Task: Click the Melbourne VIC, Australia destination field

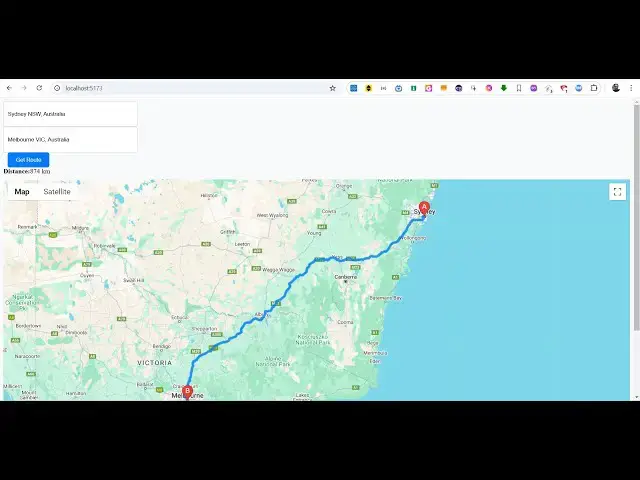Action: coord(71,140)
